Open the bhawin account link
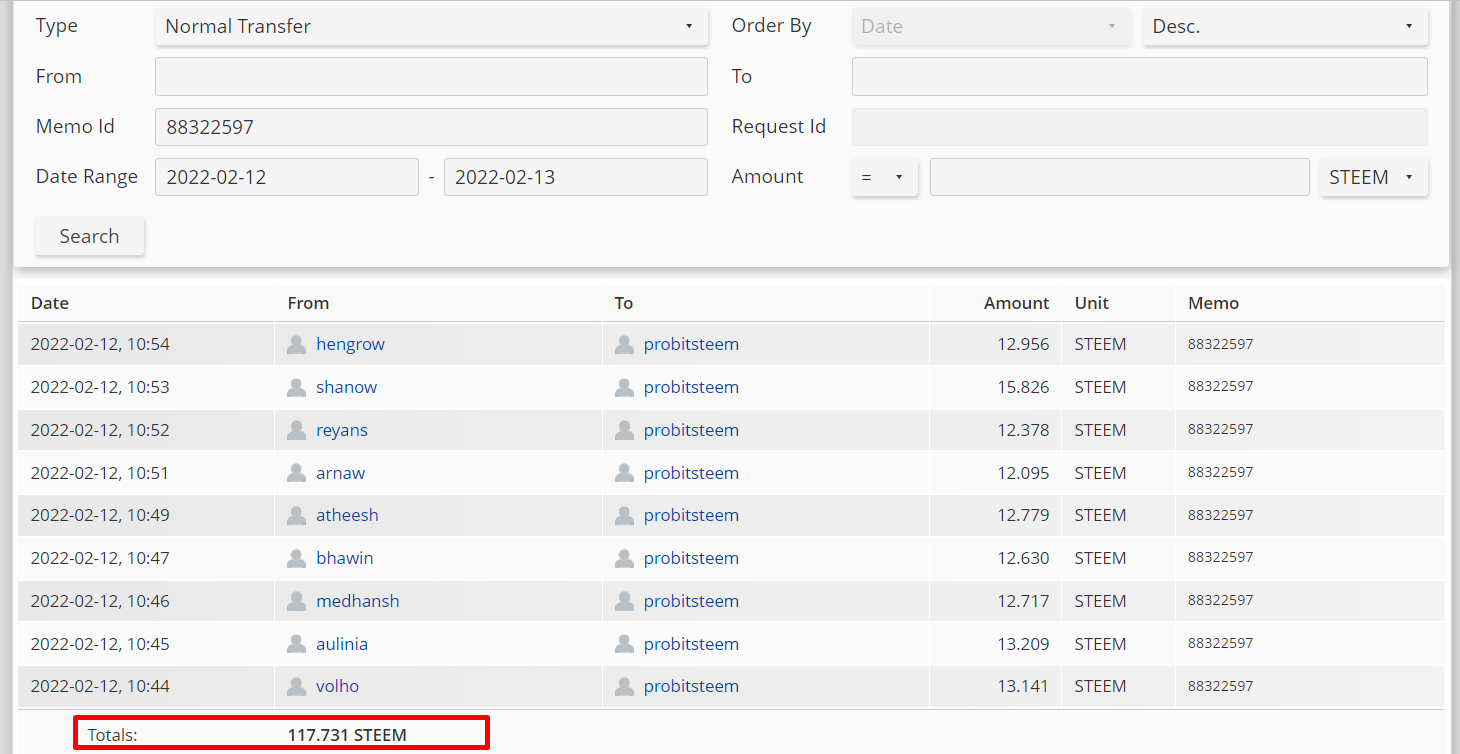1460x754 pixels. 345,558
